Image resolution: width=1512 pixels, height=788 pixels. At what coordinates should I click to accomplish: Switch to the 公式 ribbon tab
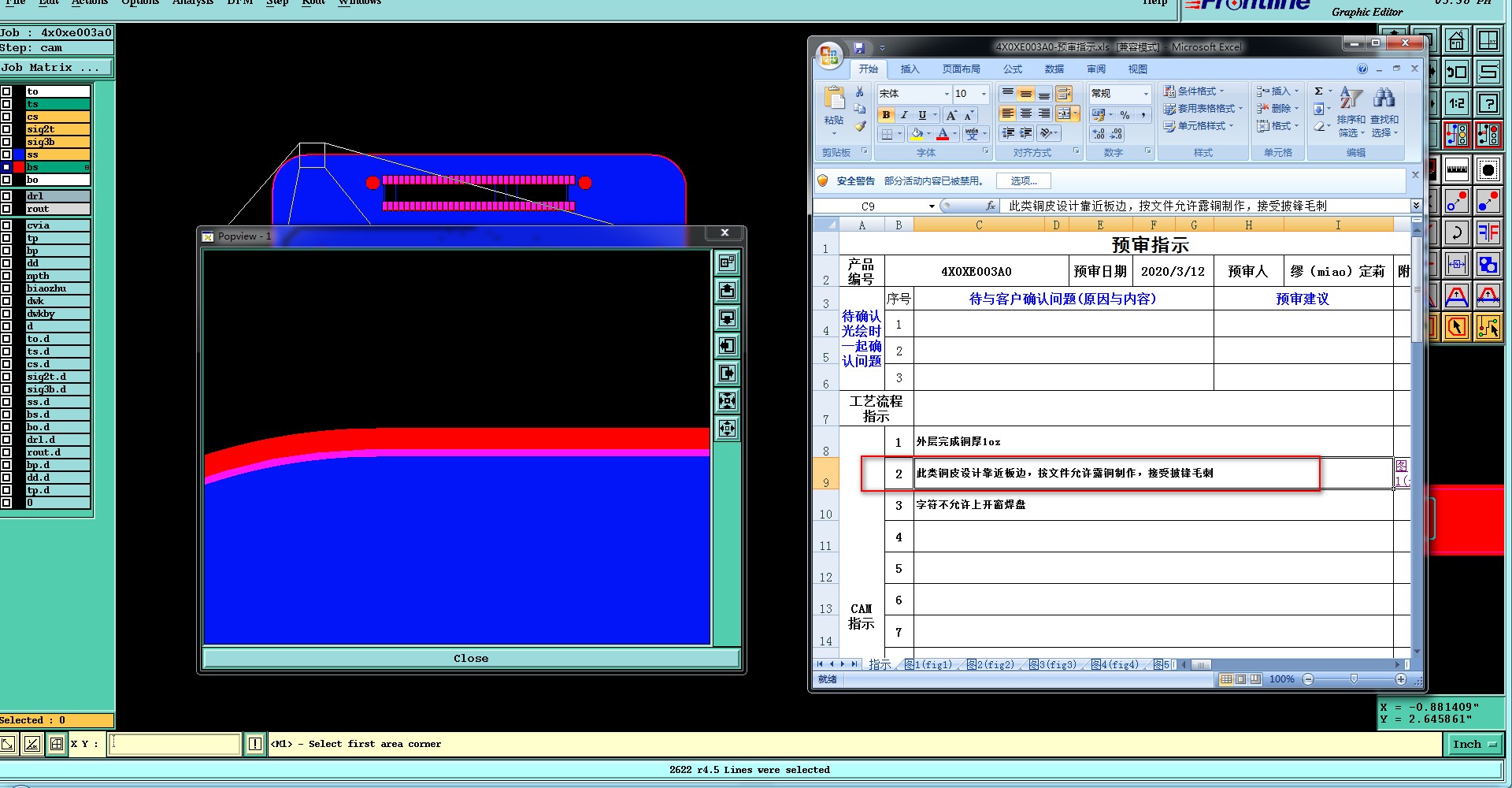click(x=1013, y=69)
